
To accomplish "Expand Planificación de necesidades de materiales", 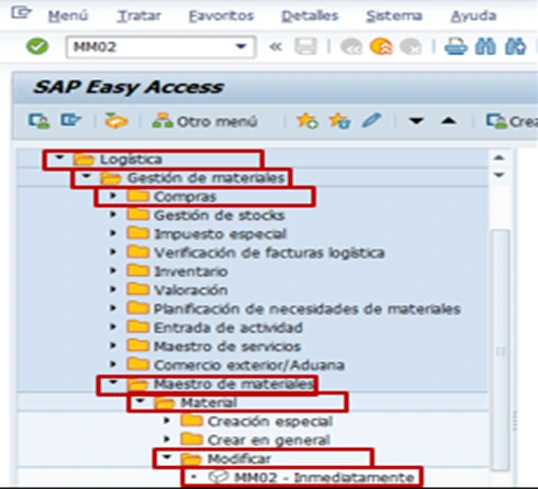I will 113,308.
